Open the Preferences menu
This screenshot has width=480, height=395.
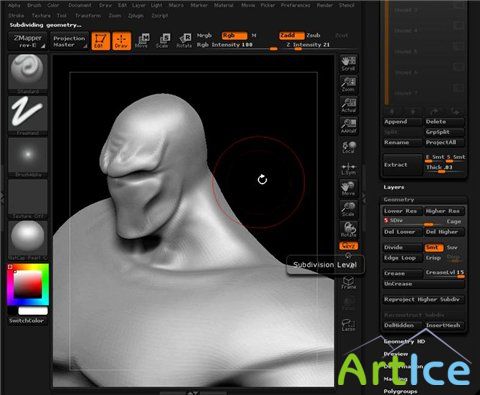point(295,5)
